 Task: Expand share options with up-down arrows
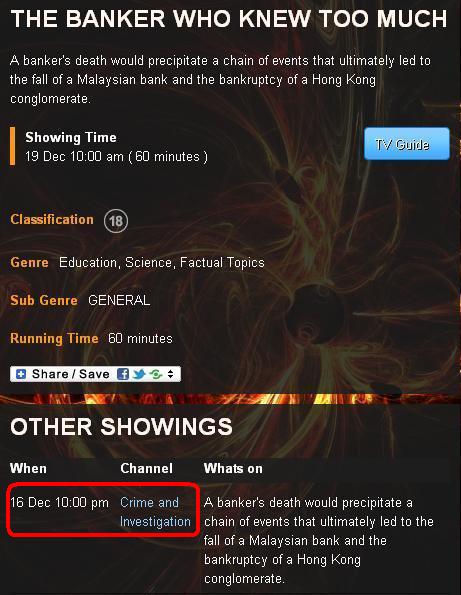(x=170, y=374)
